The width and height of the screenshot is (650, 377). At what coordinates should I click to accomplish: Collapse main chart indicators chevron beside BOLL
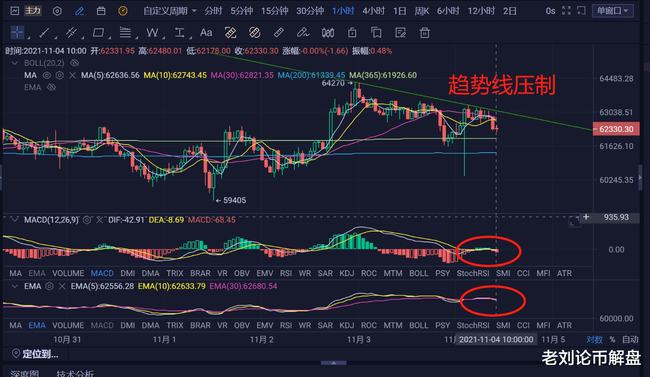tap(15, 63)
